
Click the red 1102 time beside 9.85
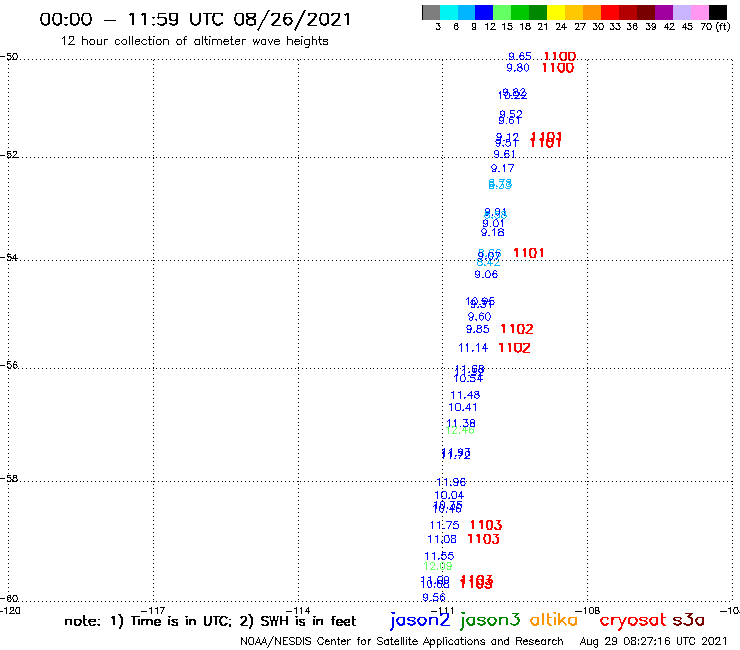(517, 329)
